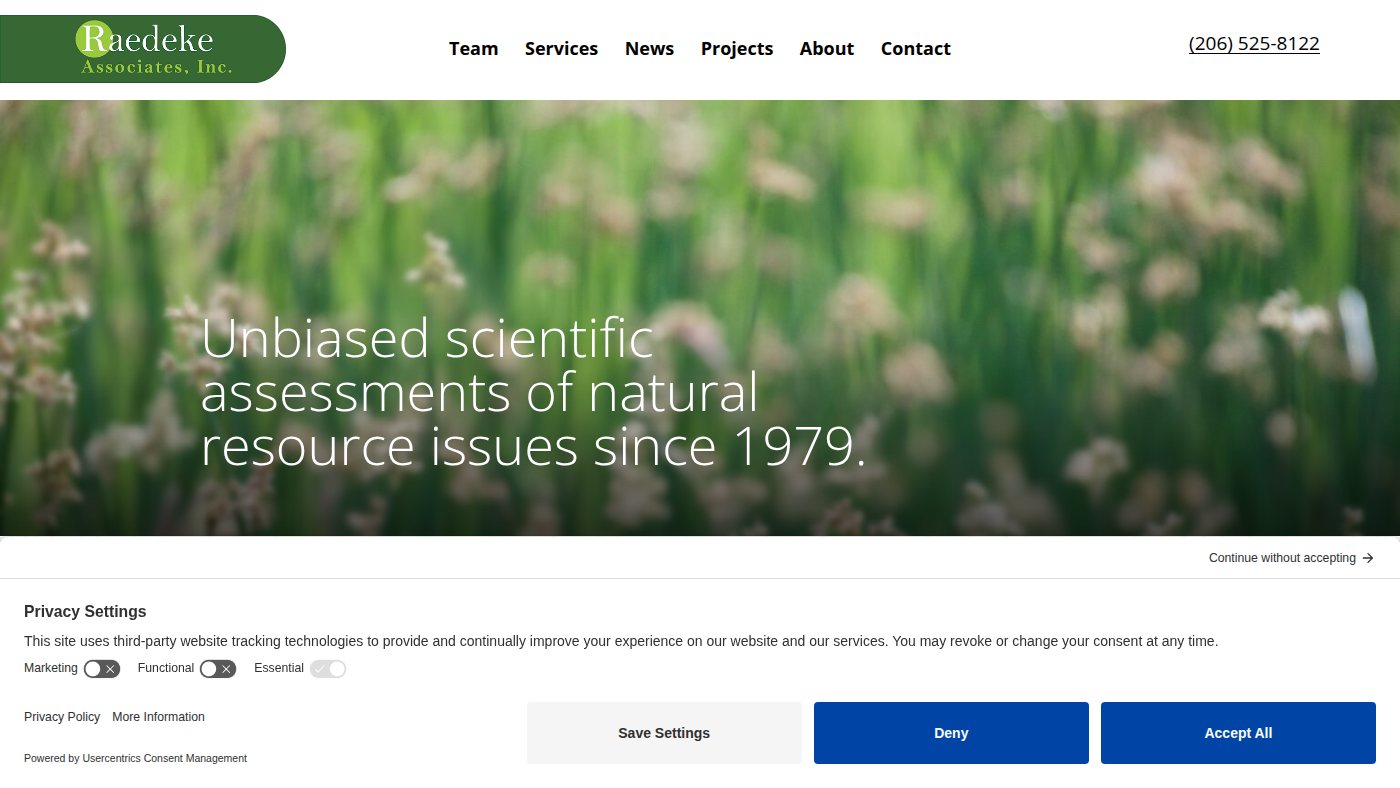This screenshot has width=1400, height=788.
Task: Open the More Information link
Action: (x=158, y=717)
